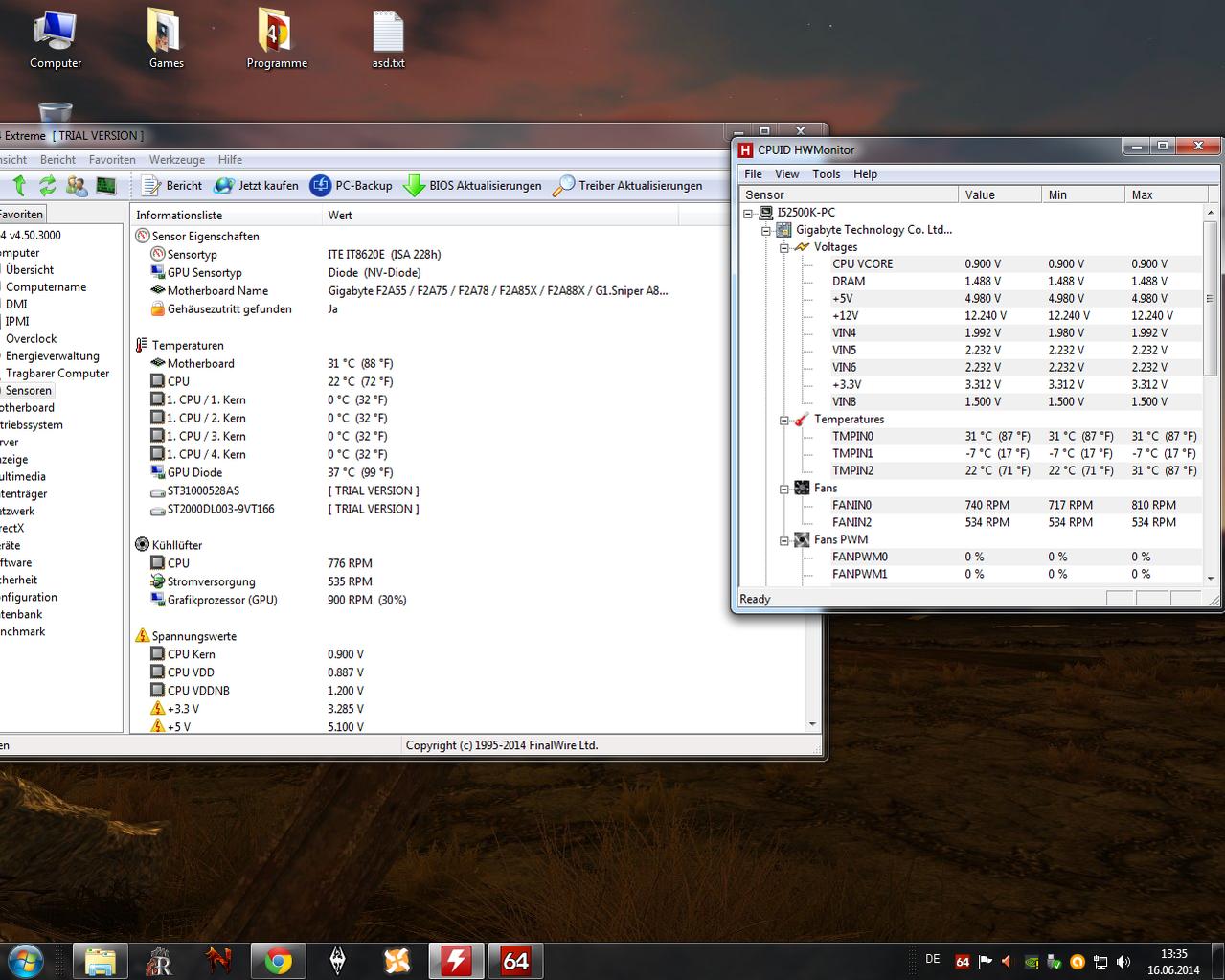Image resolution: width=1225 pixels, height=980 pixels.
Task: Select Computername in the AIDA64 tree
Action: point(46,287)
